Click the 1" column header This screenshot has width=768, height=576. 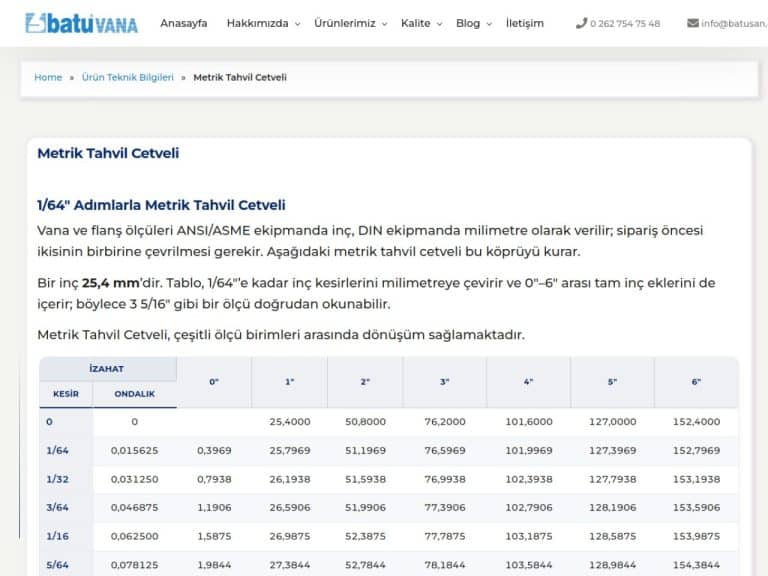290,382
